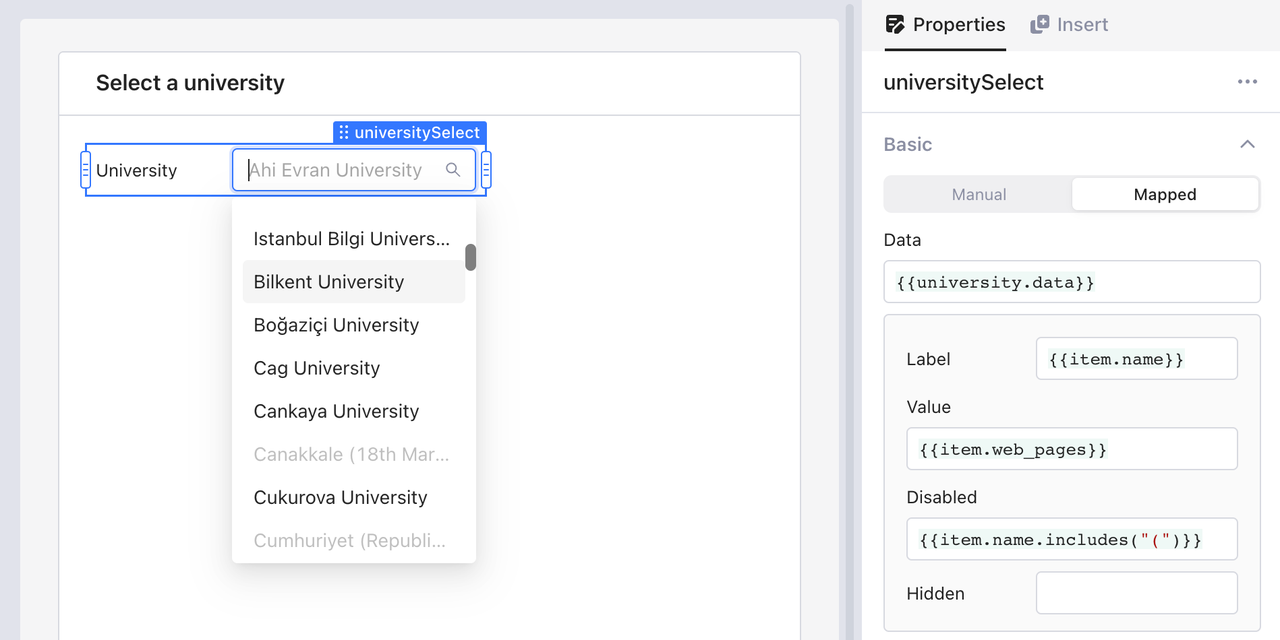The image size is (1280, 640).
Task: Pick Cag University in the dropdown
Action: [x=317, y=368]
